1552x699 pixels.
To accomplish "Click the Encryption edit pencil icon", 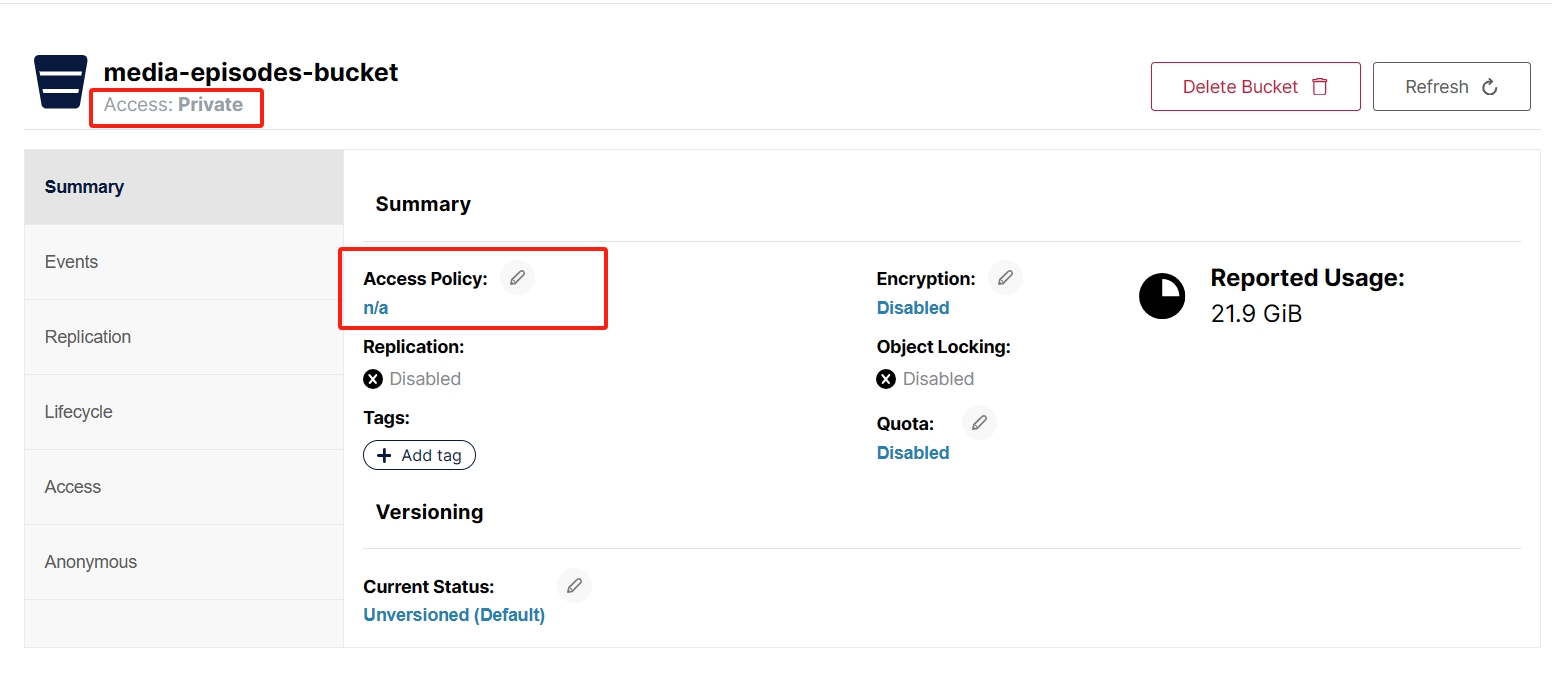I will coord(1005,278).
